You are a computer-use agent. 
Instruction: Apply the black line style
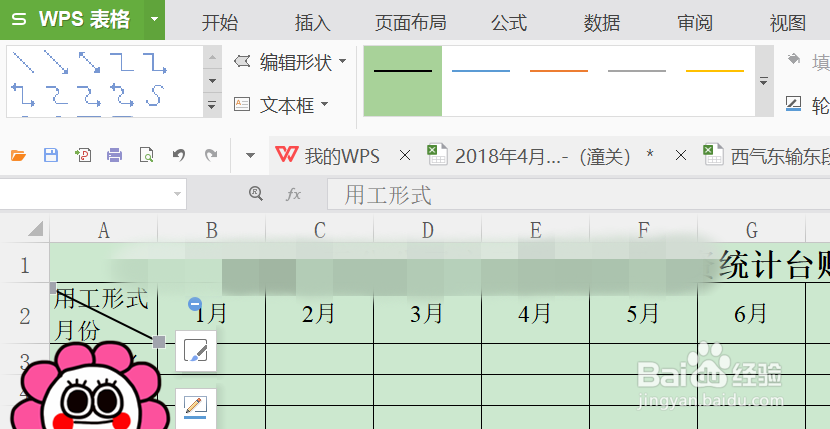click(403, 81)
